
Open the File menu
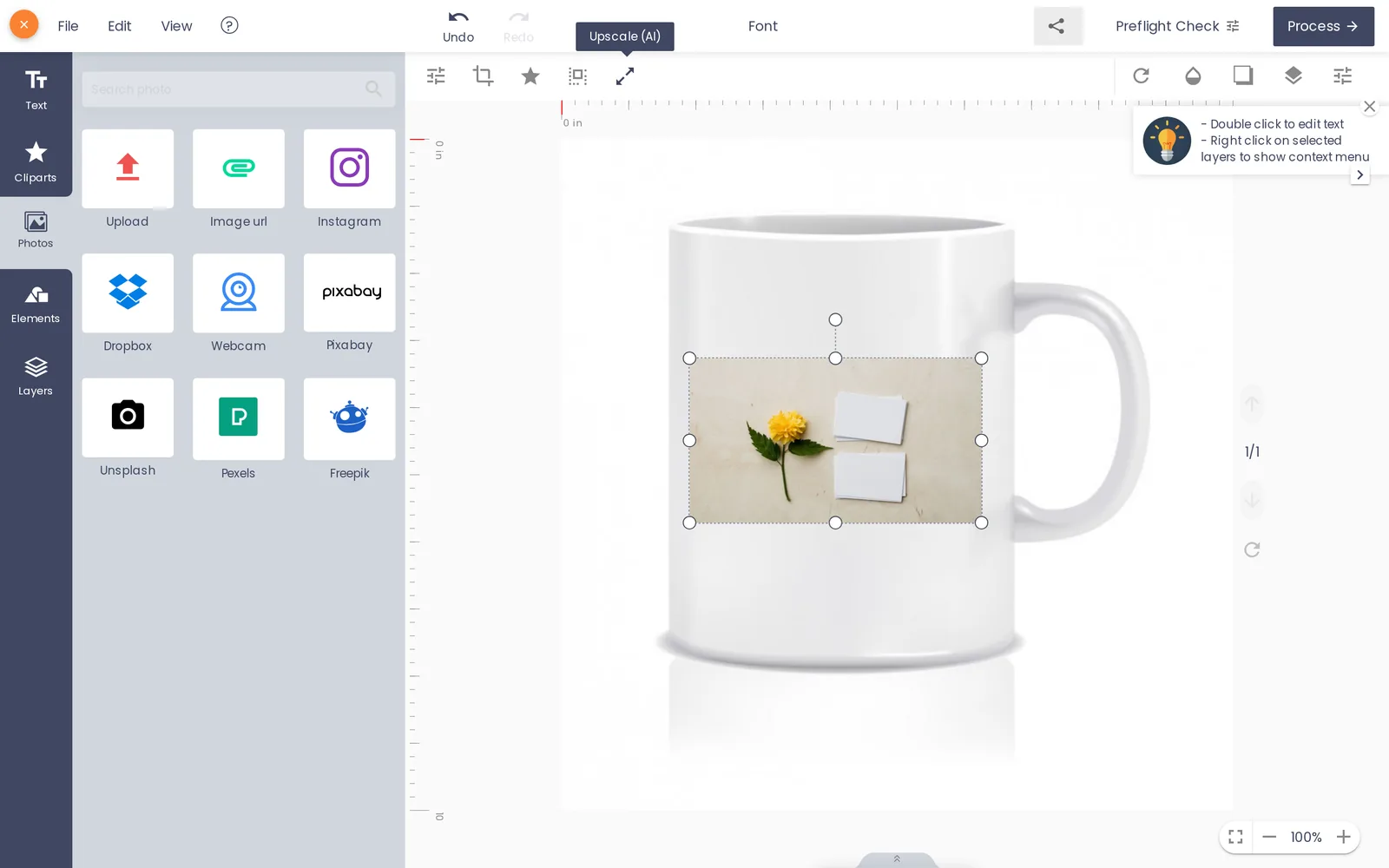[x=68, y=26]
